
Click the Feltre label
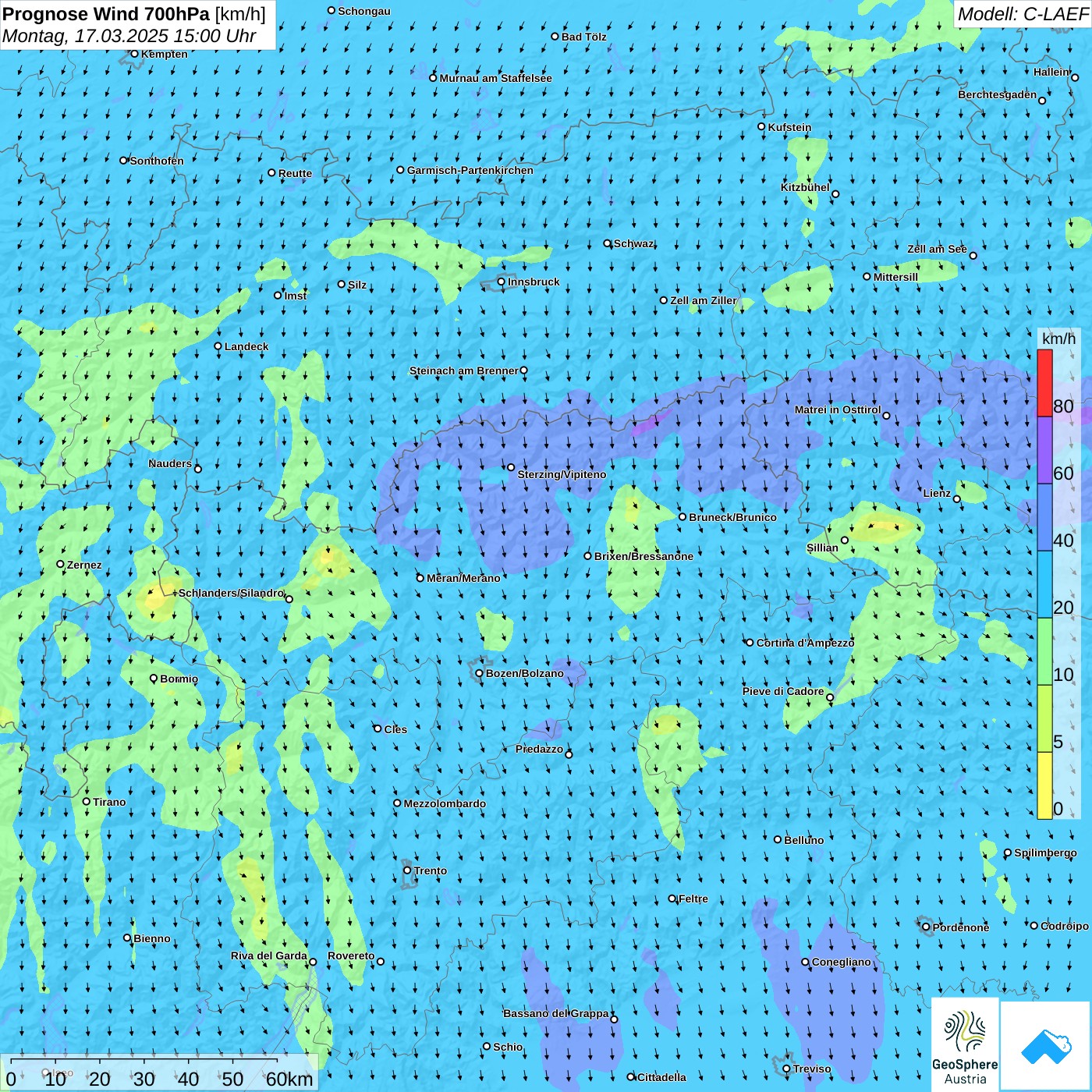click(x=693, y=899)
